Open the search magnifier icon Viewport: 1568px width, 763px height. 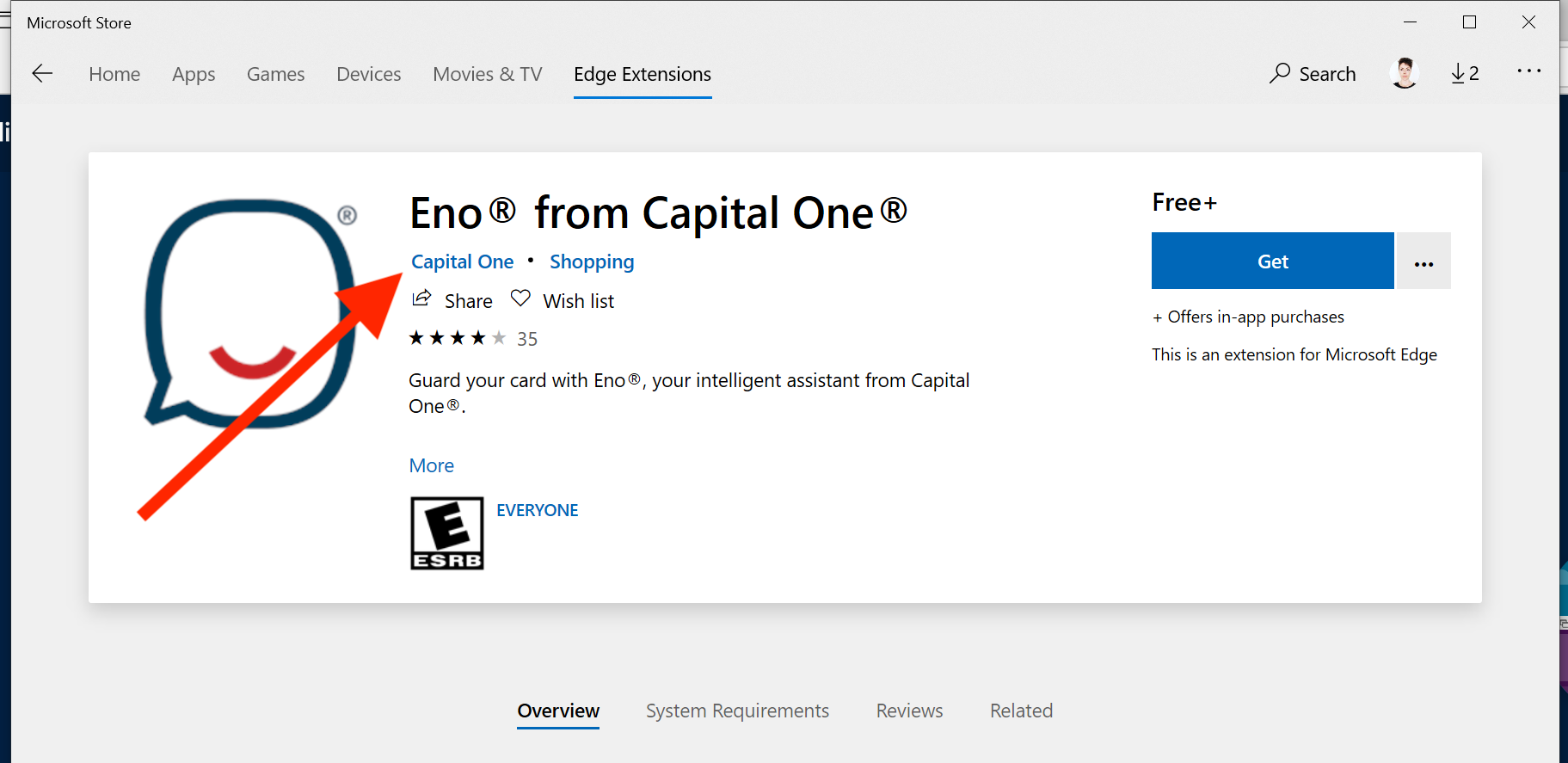click(x=1279, y=73)
